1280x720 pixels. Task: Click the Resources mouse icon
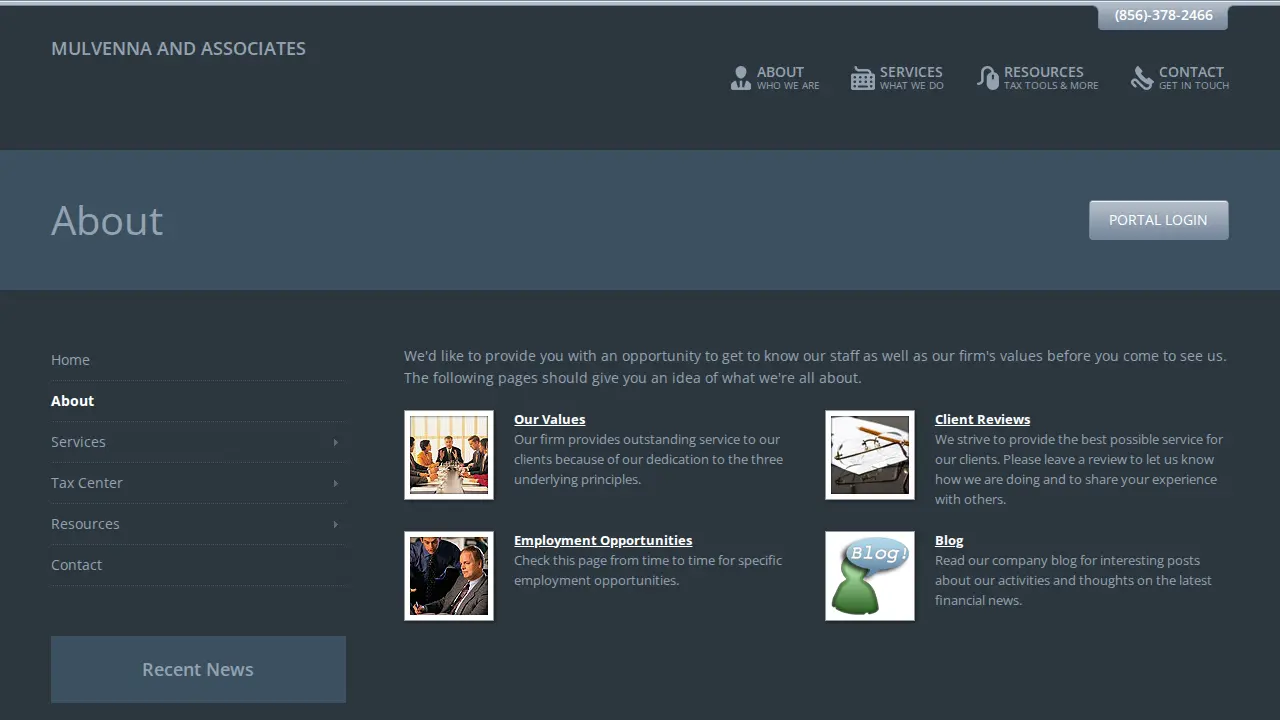[x=988, y=78]
